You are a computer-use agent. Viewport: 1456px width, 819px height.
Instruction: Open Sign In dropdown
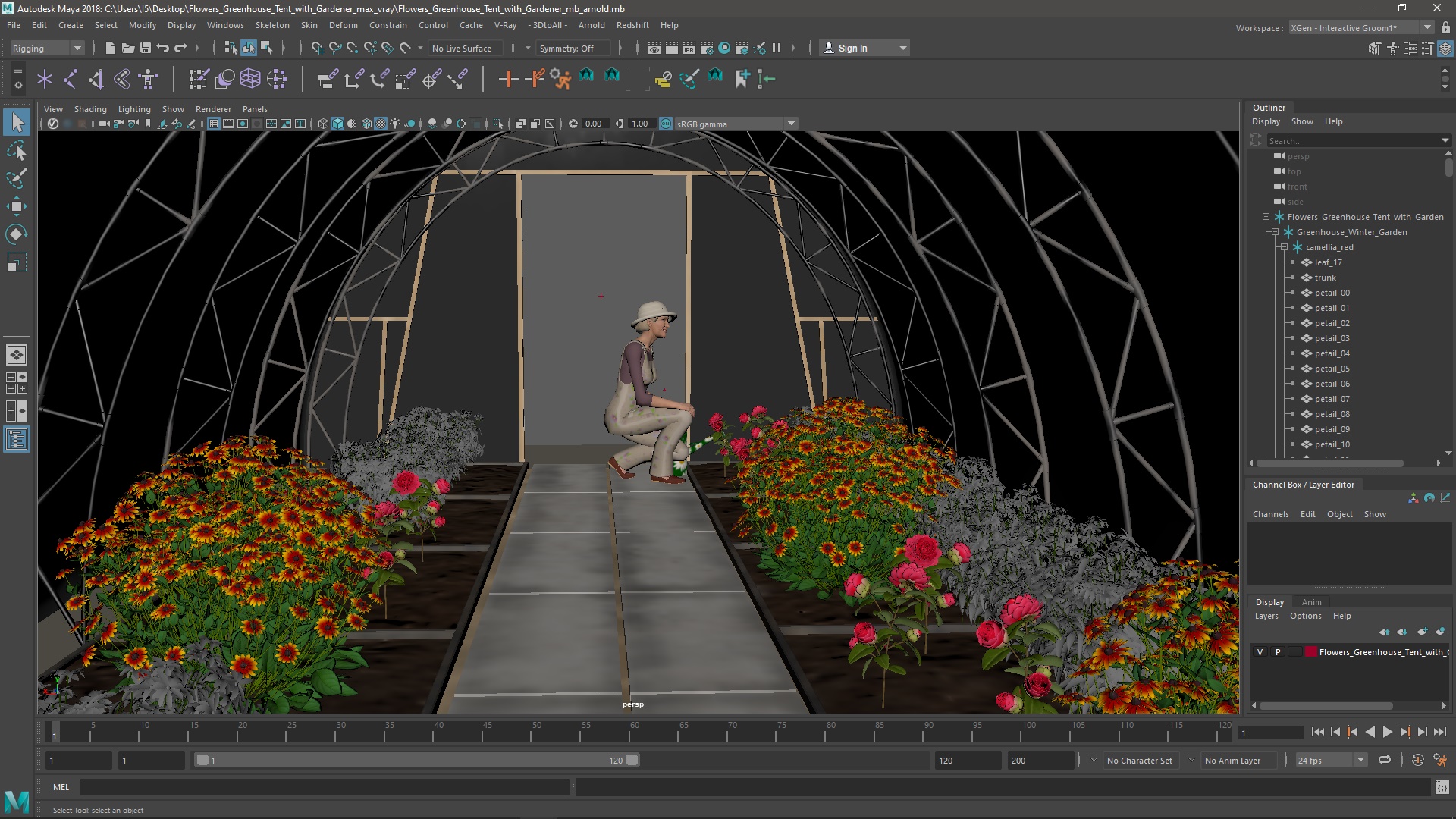point(864,49)
